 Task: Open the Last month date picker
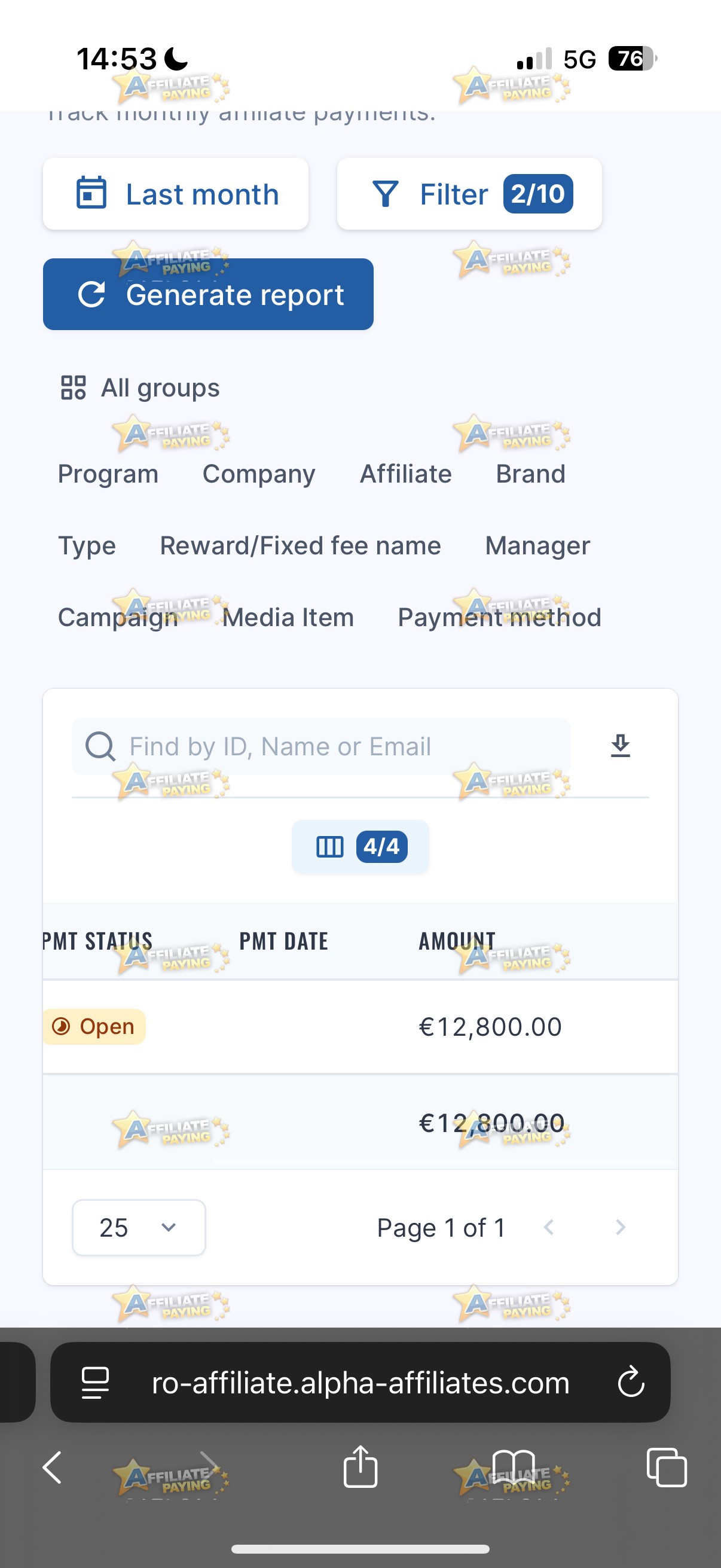tap(175, 194)
